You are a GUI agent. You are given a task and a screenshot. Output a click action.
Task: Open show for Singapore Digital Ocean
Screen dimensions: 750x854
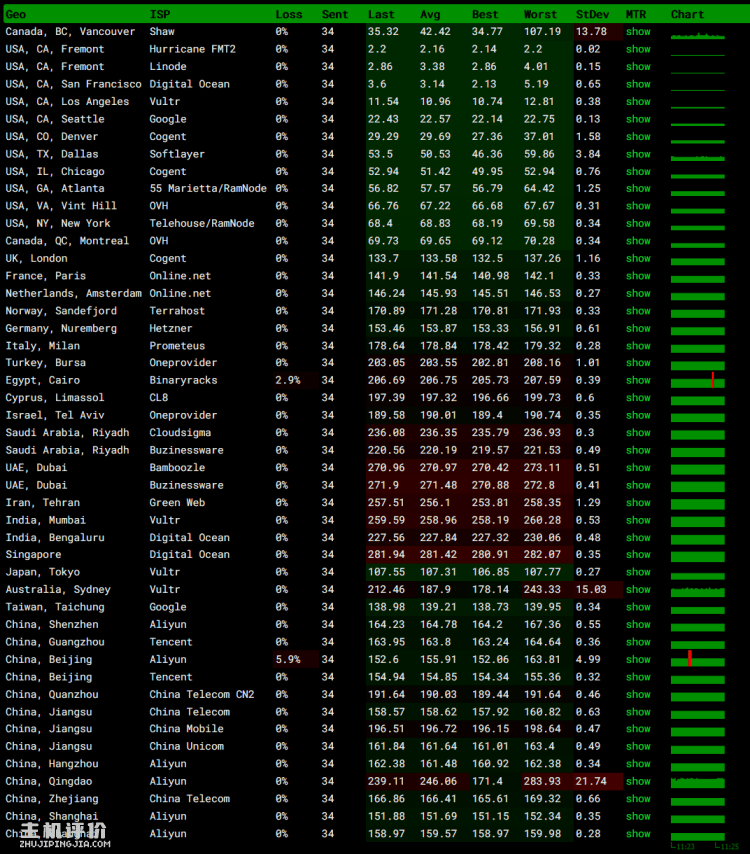point(638,554)
